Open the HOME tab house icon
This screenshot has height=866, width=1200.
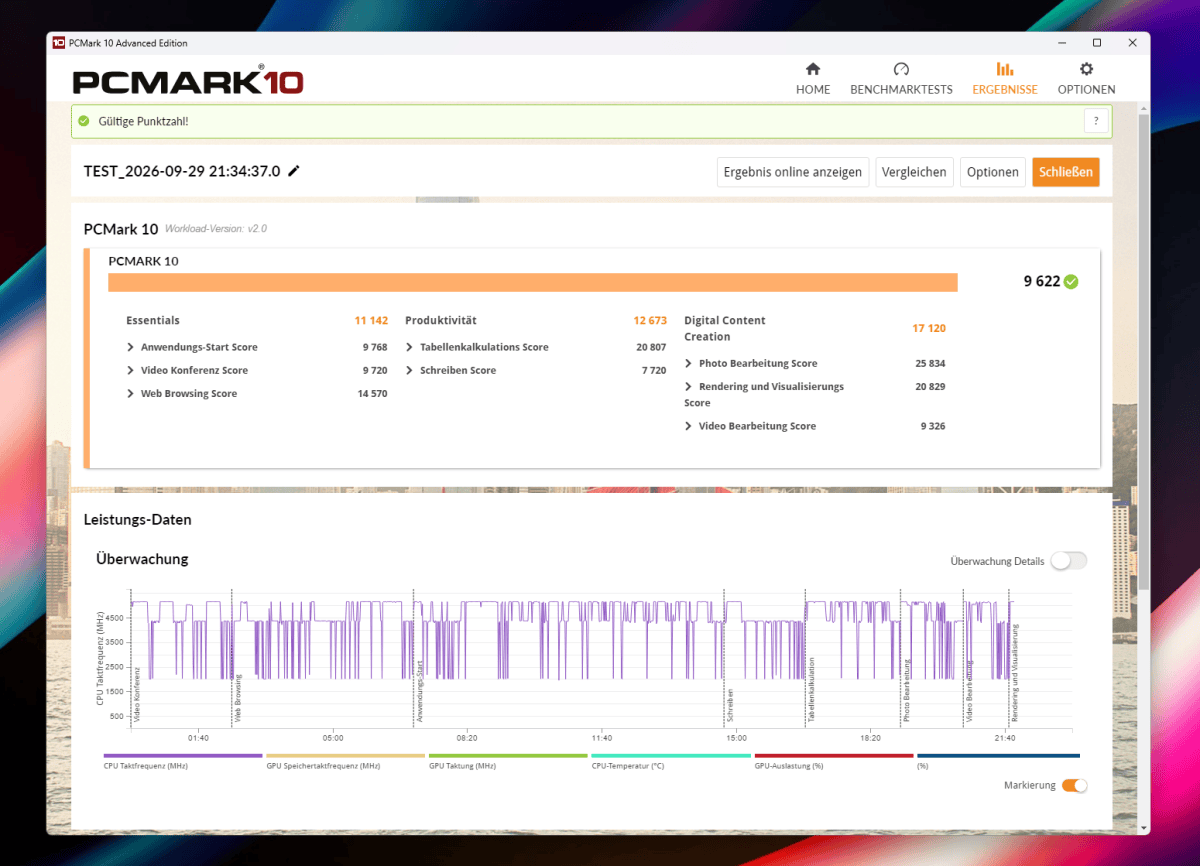[x=813, y=69]
